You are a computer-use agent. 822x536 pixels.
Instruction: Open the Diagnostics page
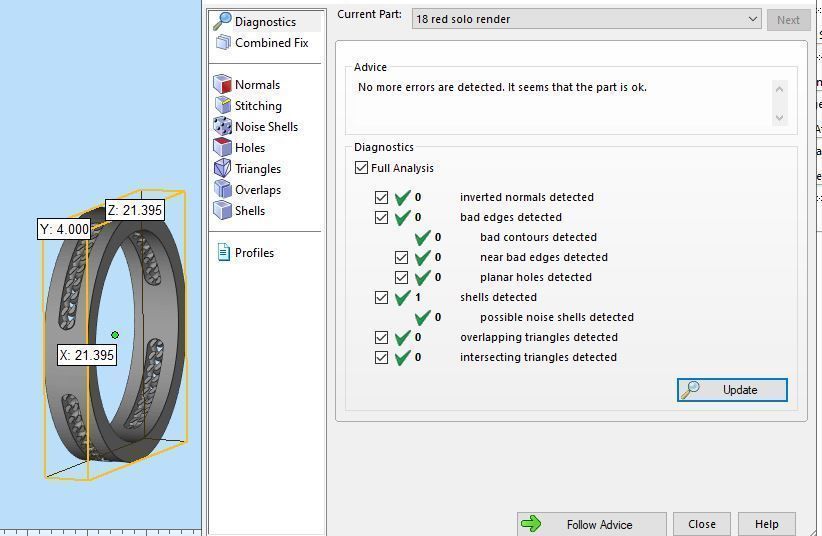266,21
